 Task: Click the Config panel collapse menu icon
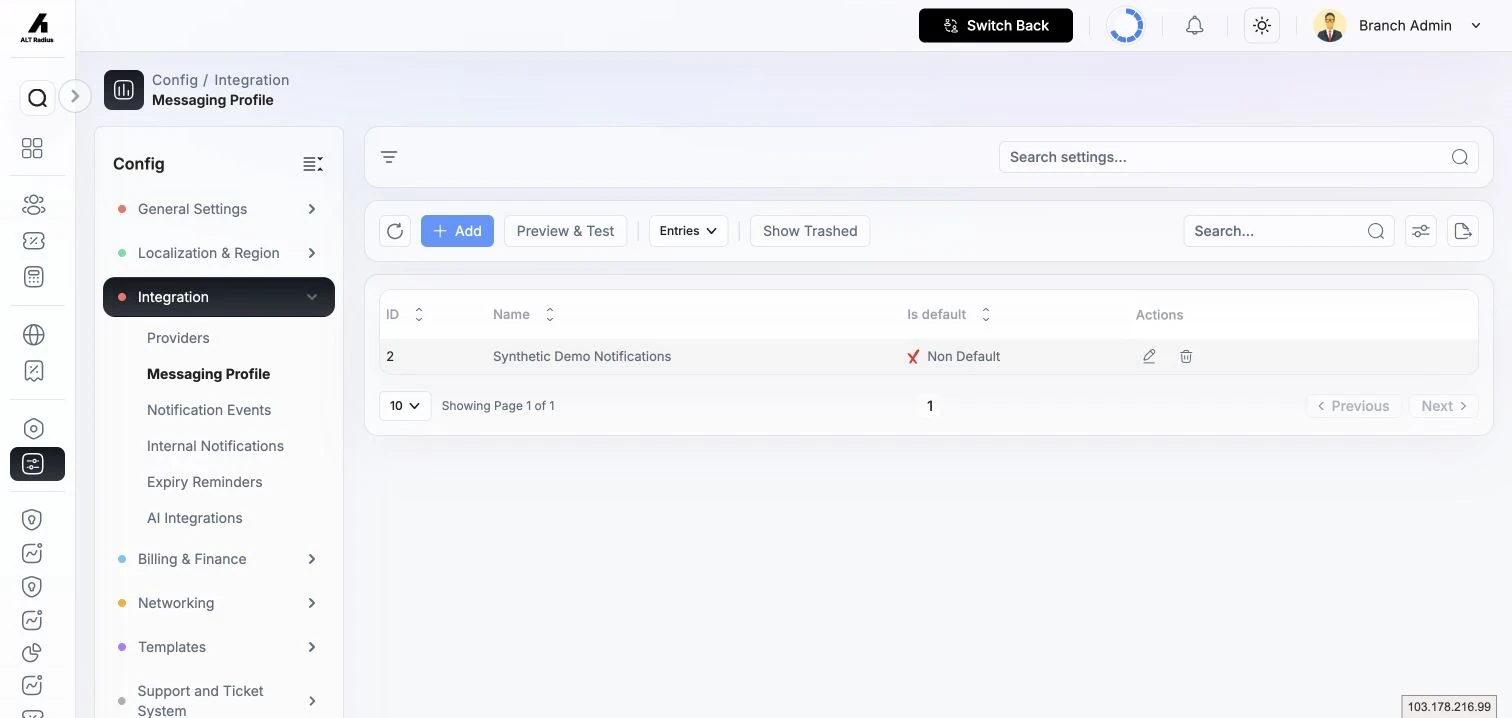coord(313,164)
